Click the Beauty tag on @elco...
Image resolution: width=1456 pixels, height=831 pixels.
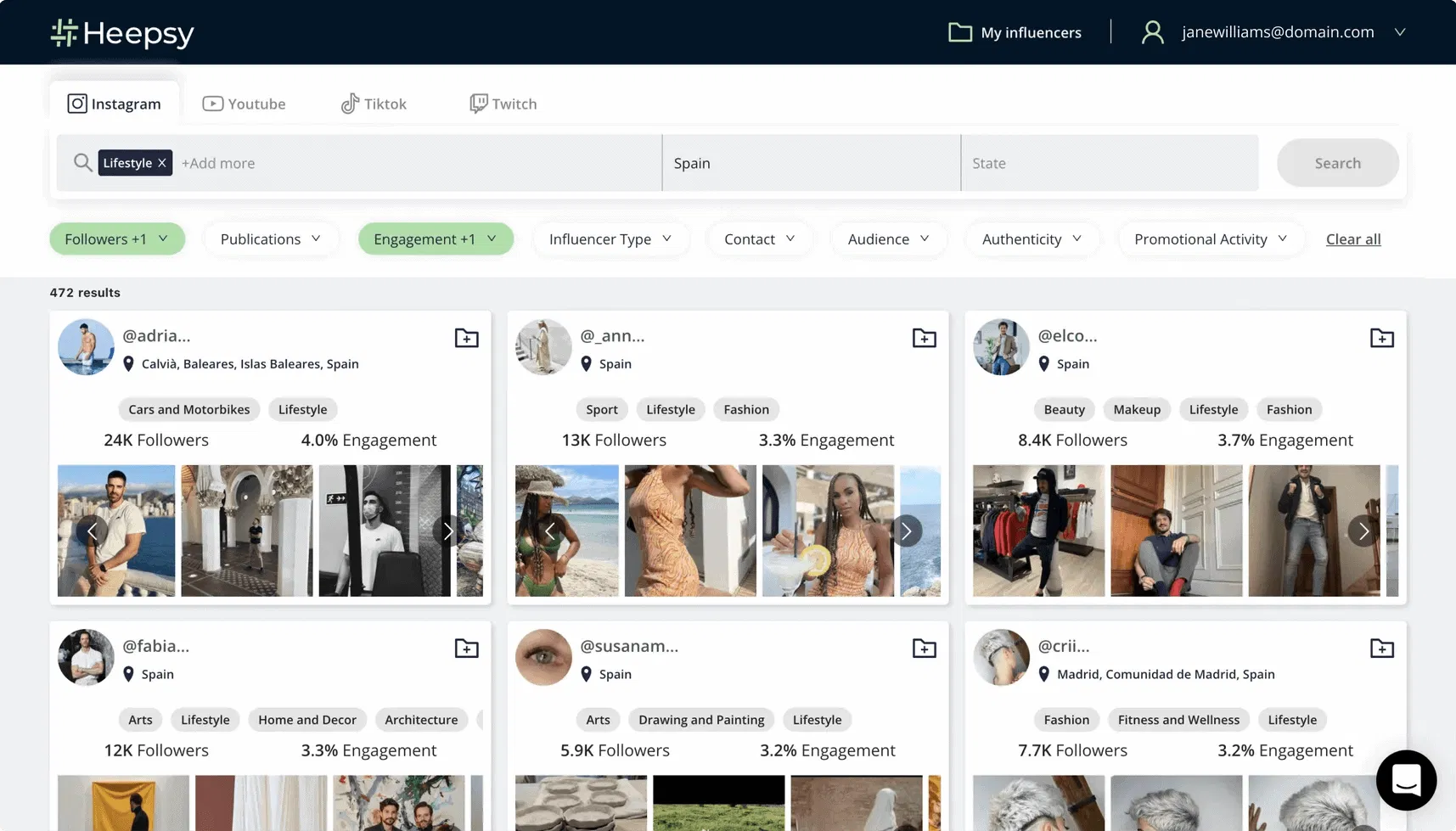tap(1065, 409)
